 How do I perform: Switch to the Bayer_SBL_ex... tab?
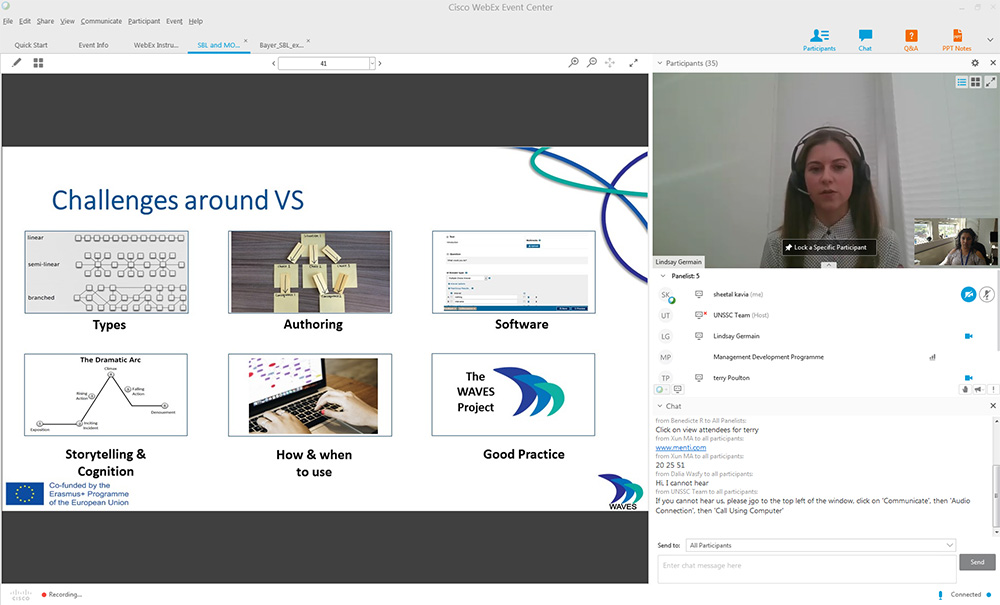click(x=281, y=45)
